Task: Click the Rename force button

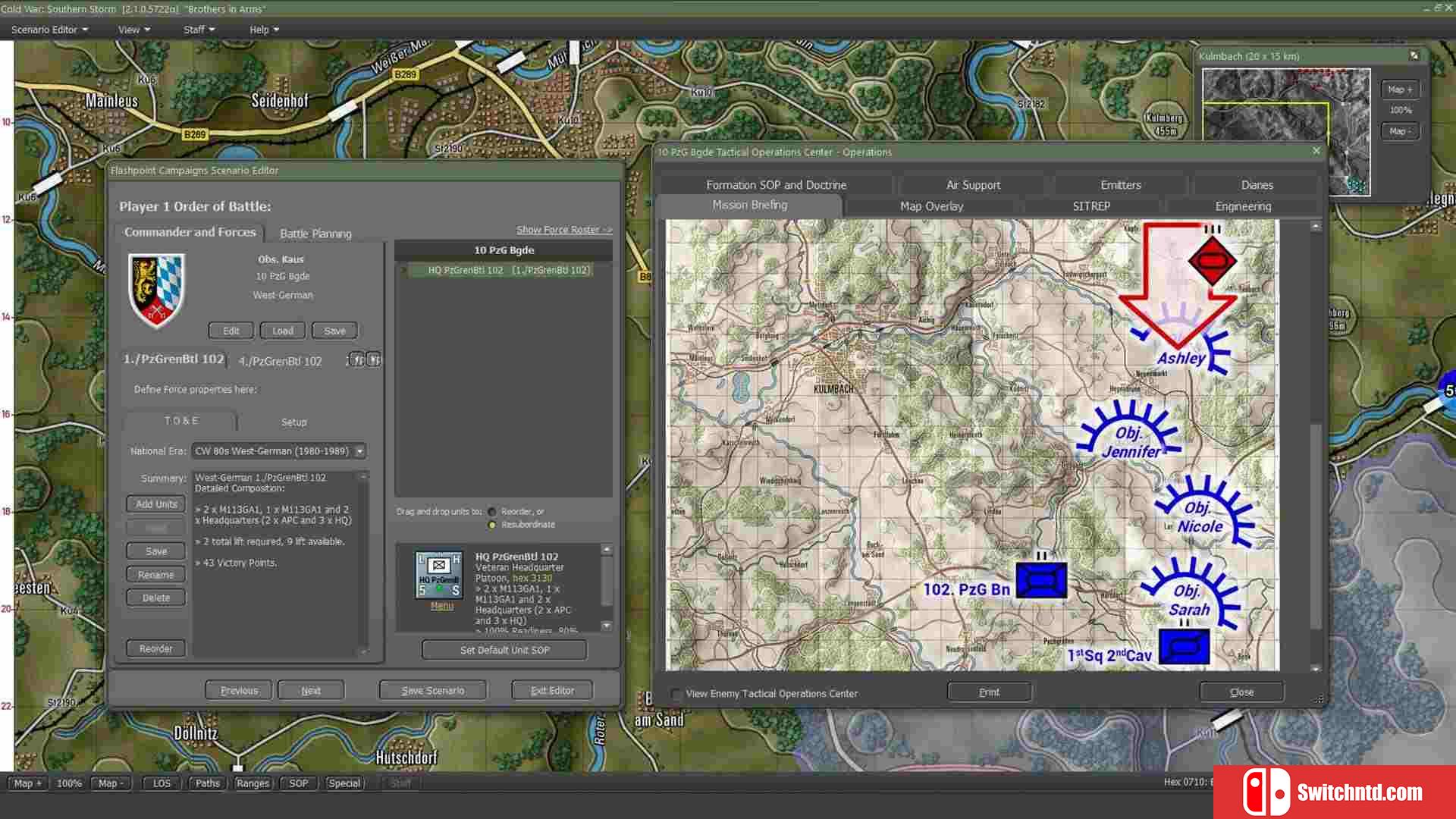Action: pos(156,575)
